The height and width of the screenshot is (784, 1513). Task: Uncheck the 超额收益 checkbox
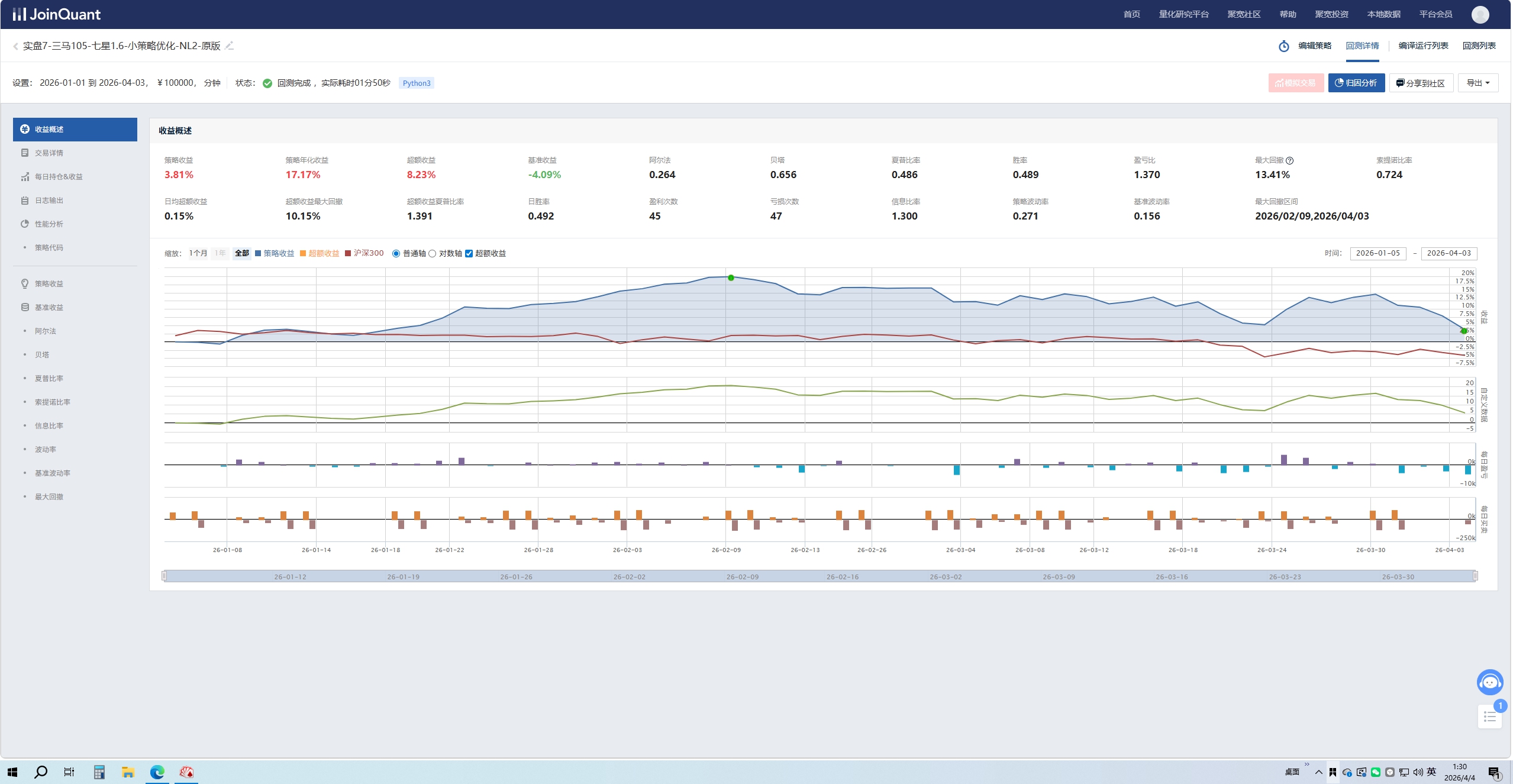click(469, 253)
